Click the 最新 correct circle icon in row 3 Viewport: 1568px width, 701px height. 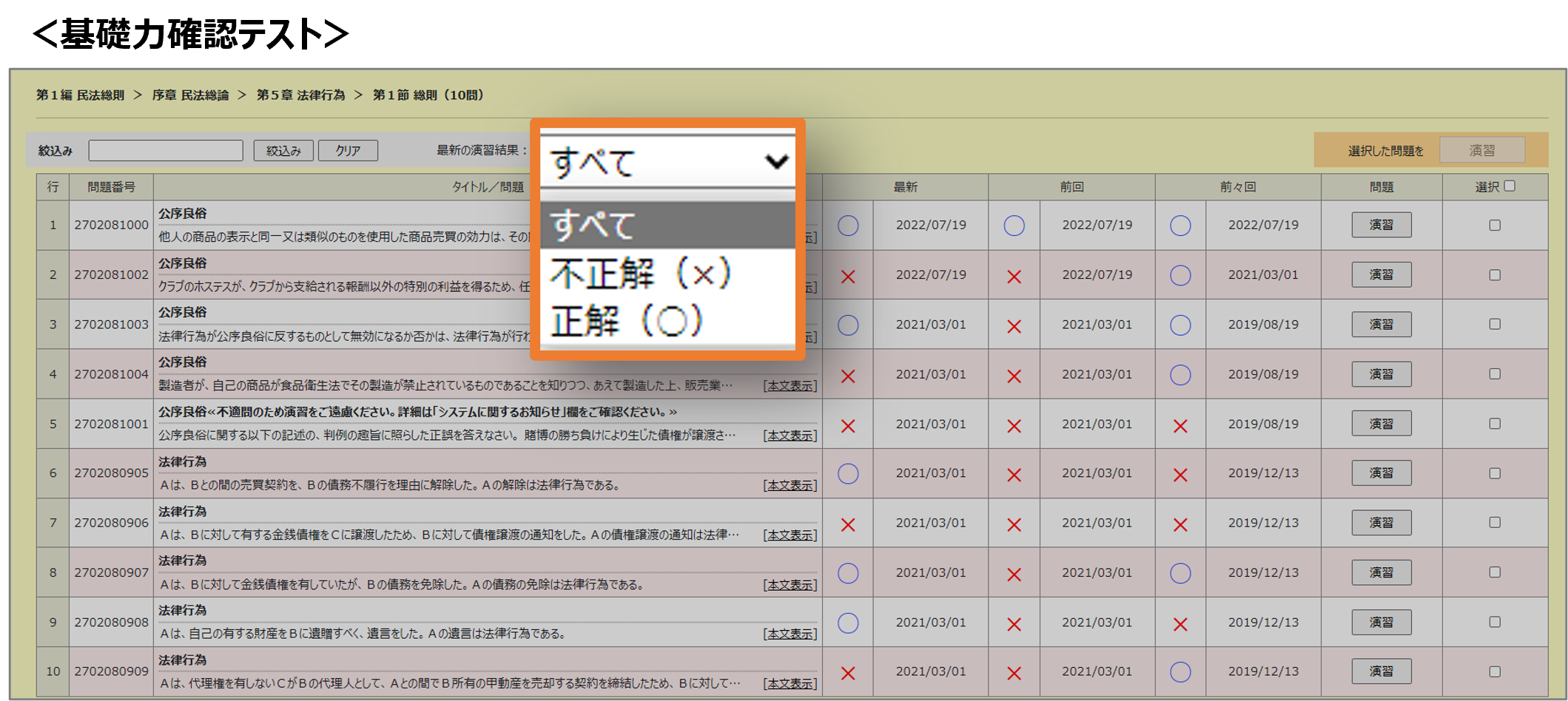pos(848,325)
